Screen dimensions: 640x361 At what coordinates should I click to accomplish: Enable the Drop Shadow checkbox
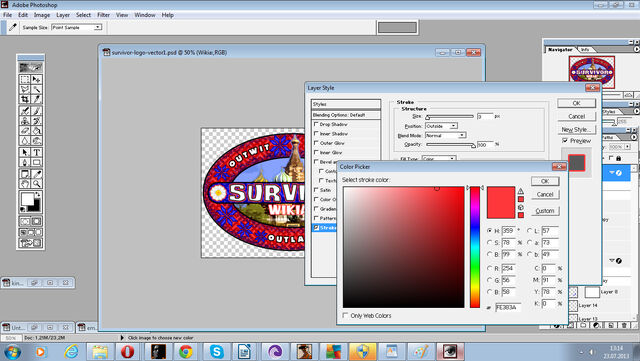tap(316, 124)
